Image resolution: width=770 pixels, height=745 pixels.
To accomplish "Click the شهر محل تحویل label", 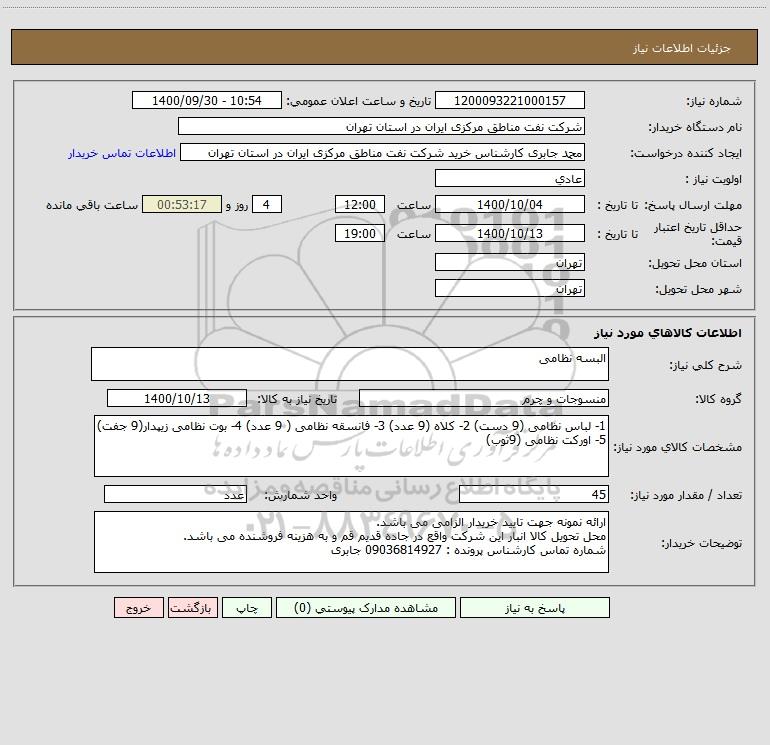I will coord(699,290).
